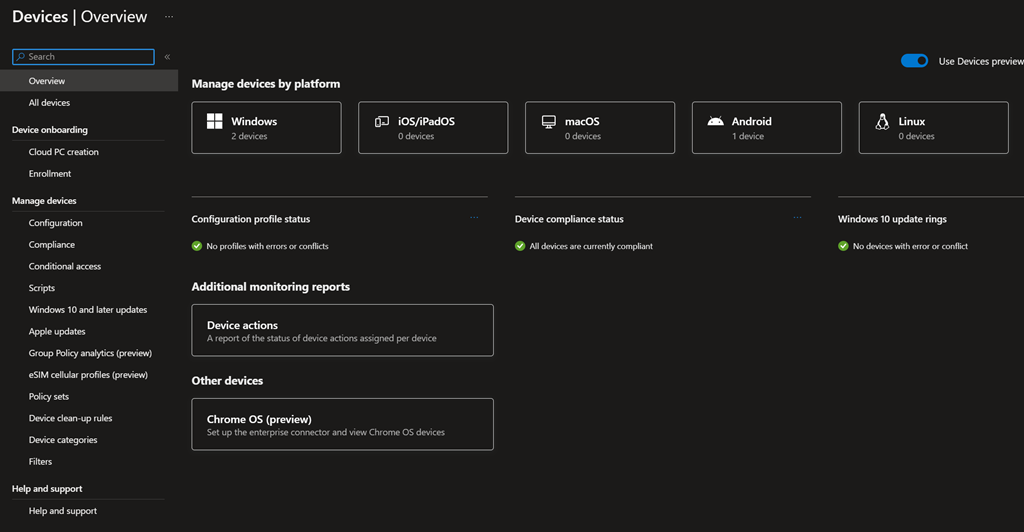The image size is (1024, 532).
Task: Select Compliance under Manage devices
Action: [x=52, y=245]
